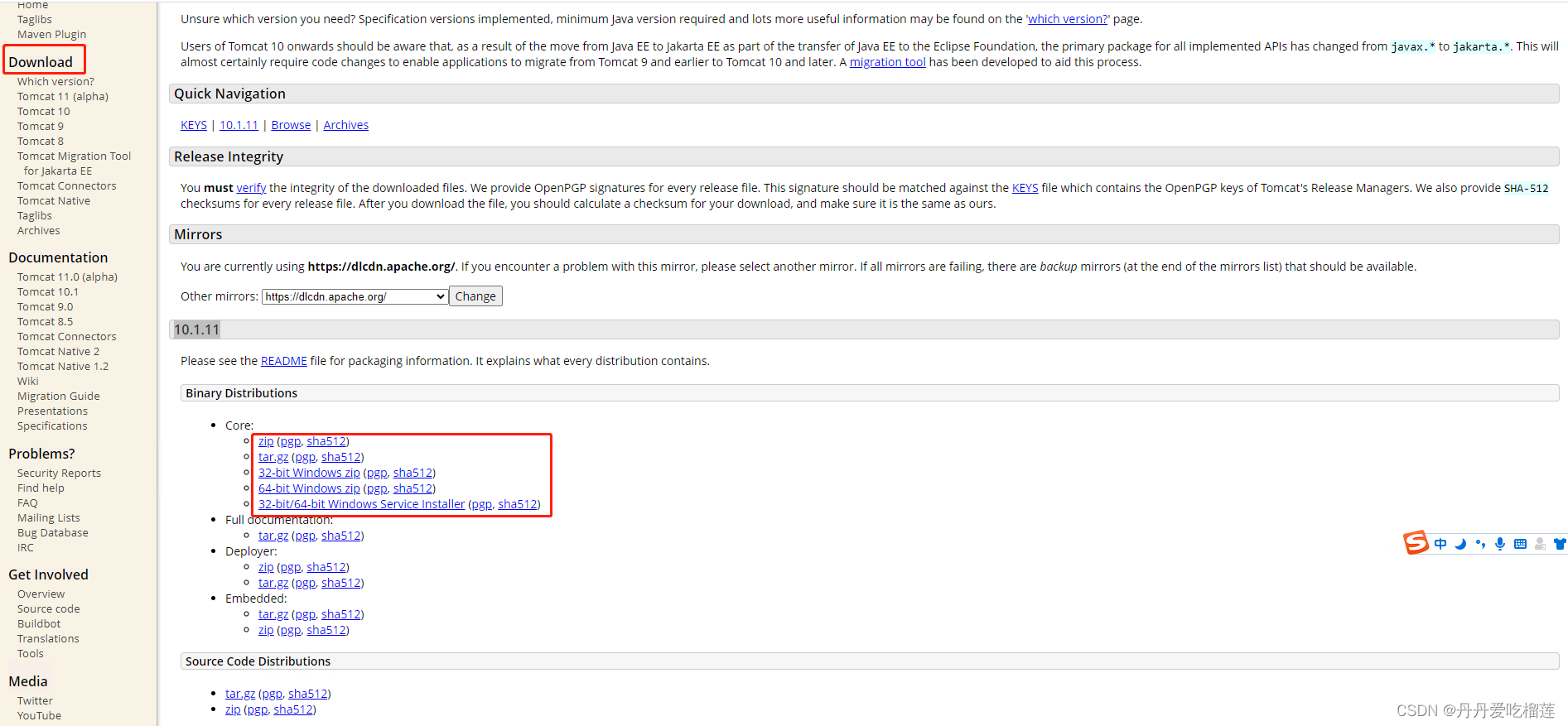Viewport: 1568px width, 726px height.
Task: Open Source code under Get Involved
Action: pyautogui.click(x=49, y=609)
